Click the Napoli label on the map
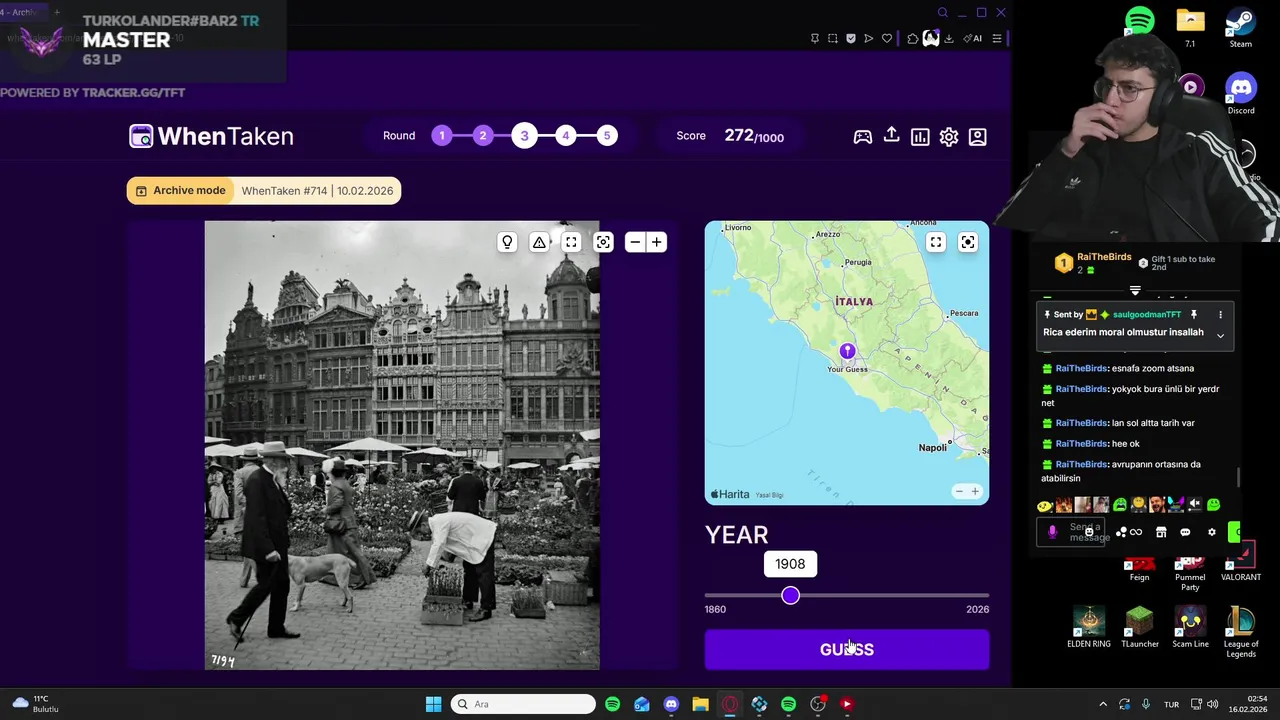Image resolution: width=1280 pixels, height=720 pixels. tap(932, 448)
